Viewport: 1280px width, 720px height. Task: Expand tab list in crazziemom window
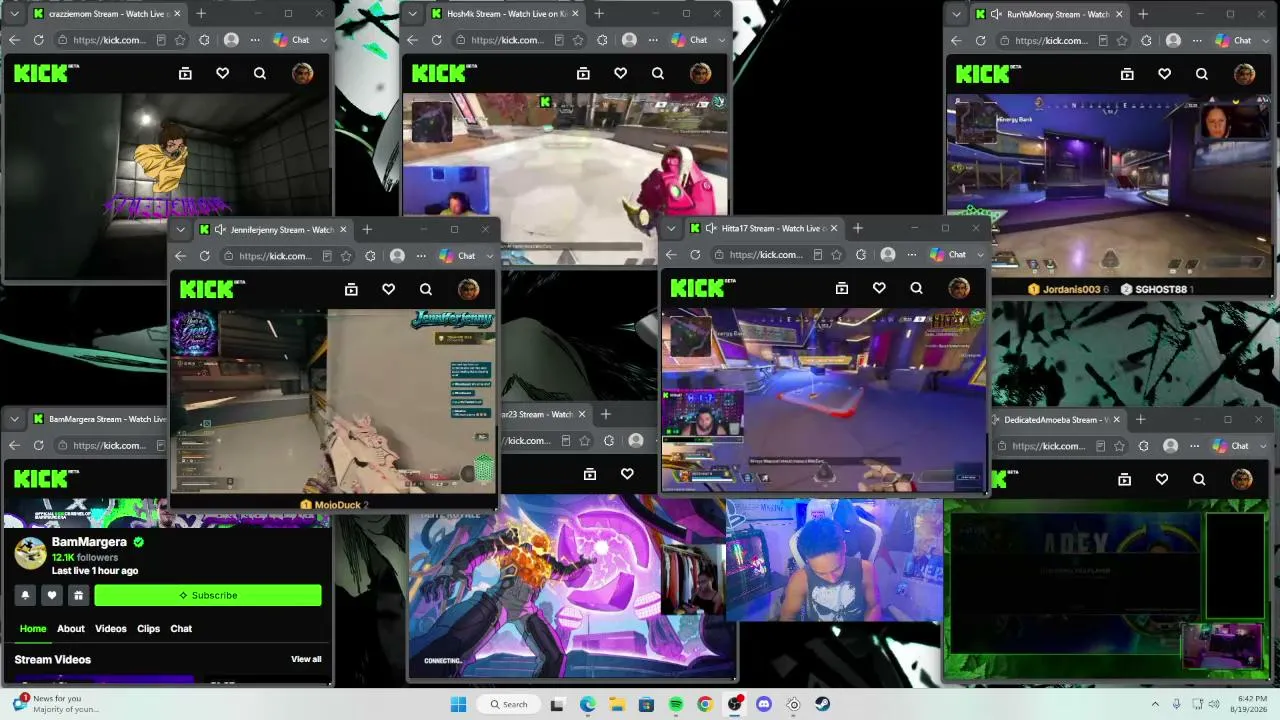[16, 14]
